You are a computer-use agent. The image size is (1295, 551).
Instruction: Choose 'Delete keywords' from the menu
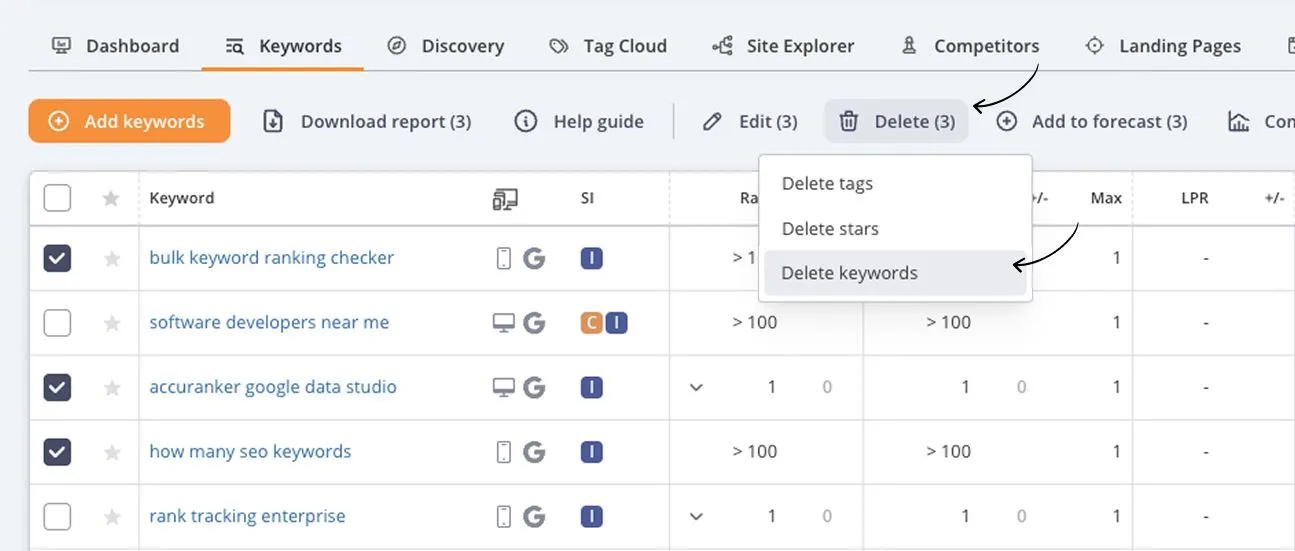(849, 274)
